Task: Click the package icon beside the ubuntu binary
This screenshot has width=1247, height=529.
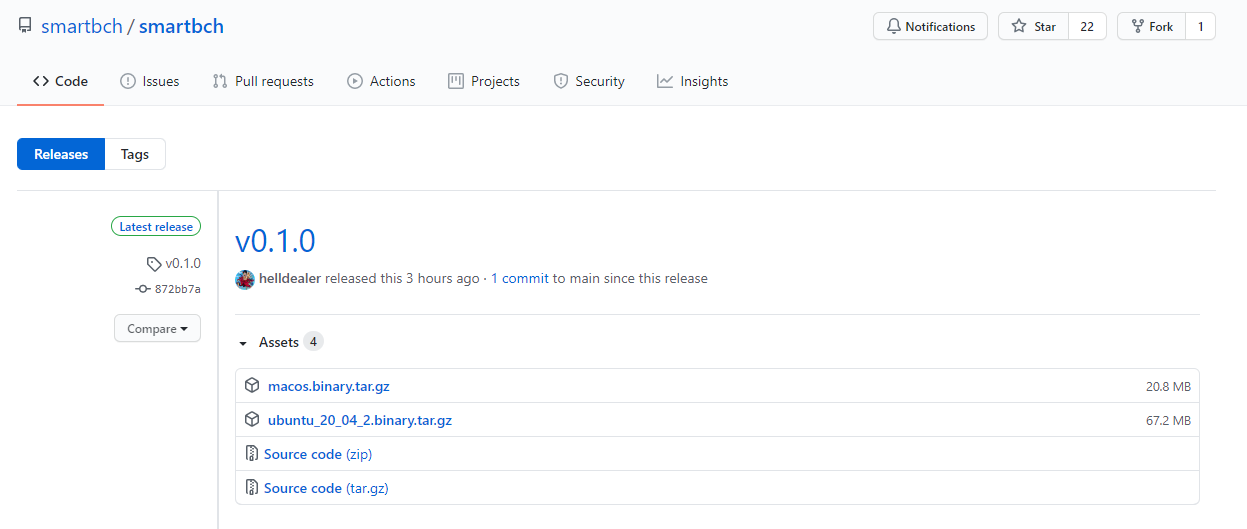Action: (252, 420)
